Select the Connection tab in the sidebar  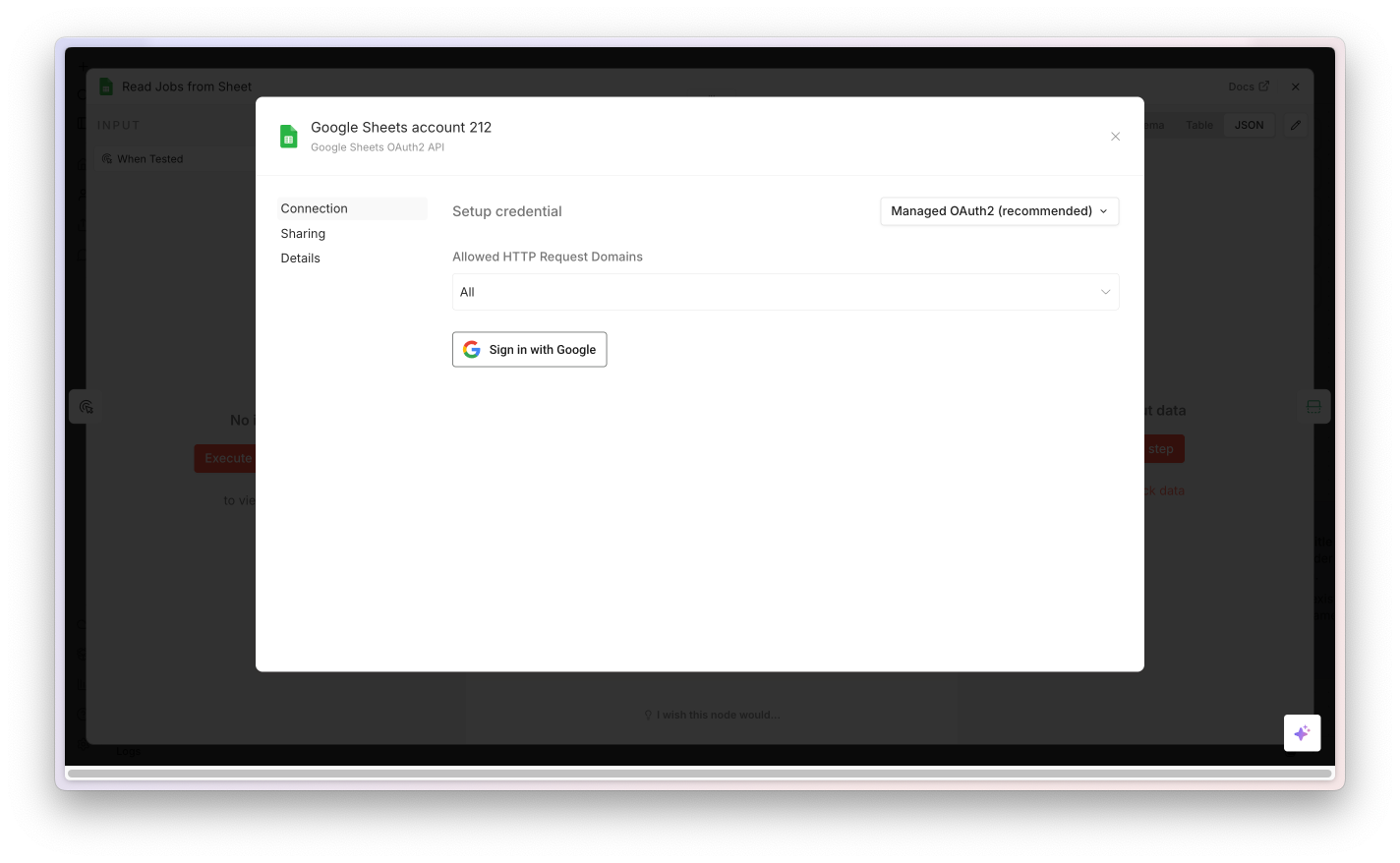coord(352,208)
